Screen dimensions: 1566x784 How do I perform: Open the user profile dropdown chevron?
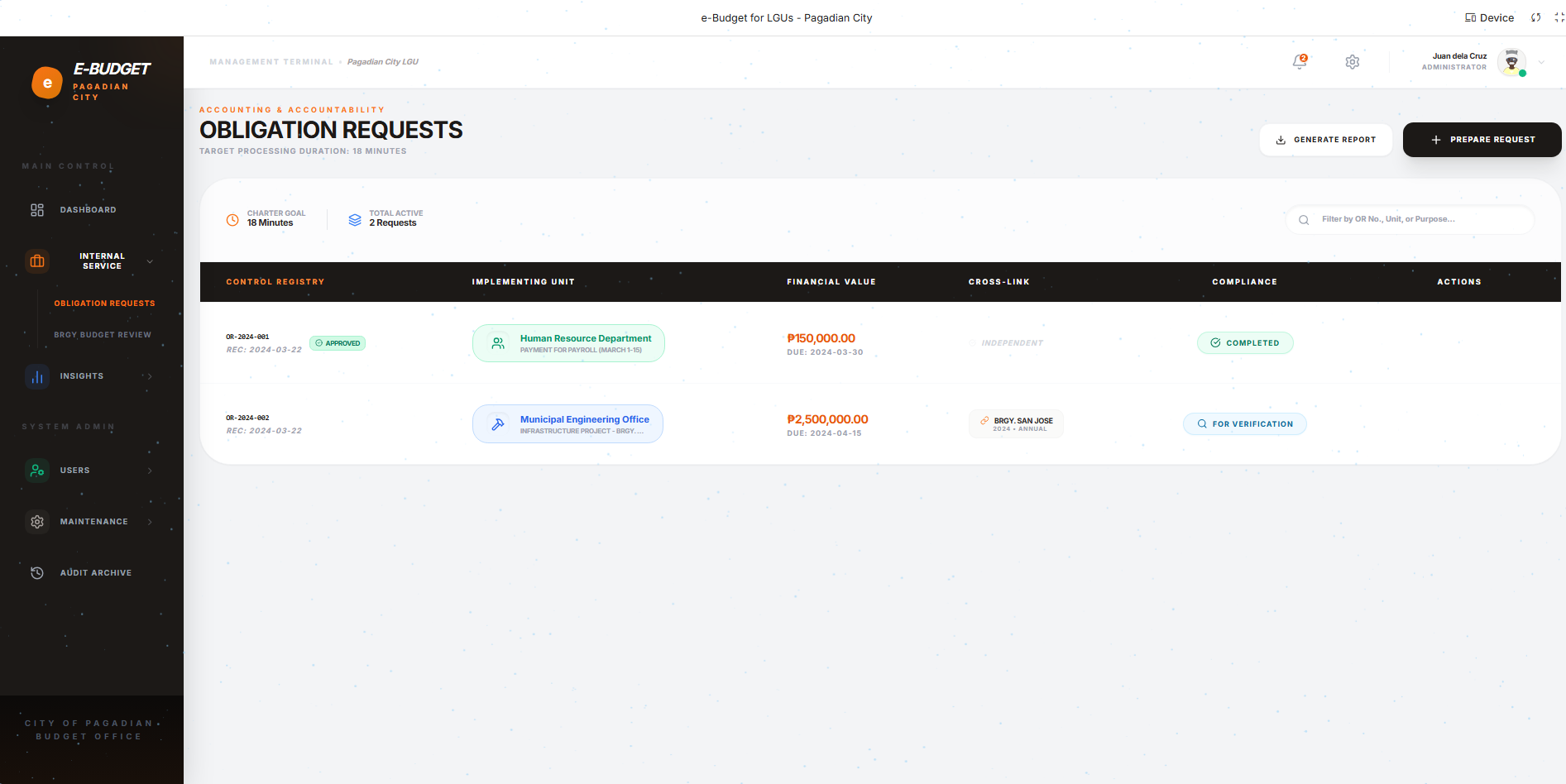click(1541, 62)
